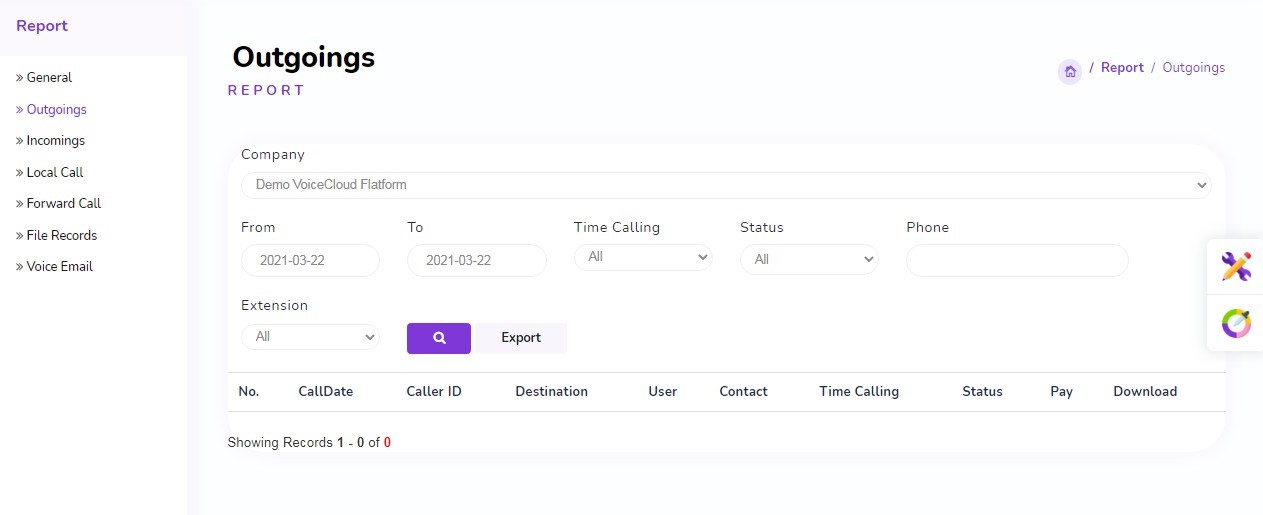Expand the Time Calling dropdown
1263x515 pixels.
pyautogui.click(x=643, y=257)
